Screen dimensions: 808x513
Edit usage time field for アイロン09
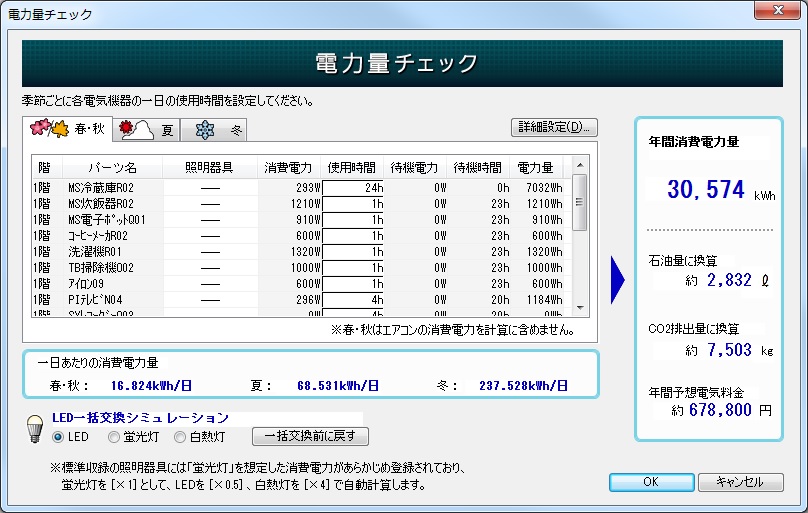(353, 284)
